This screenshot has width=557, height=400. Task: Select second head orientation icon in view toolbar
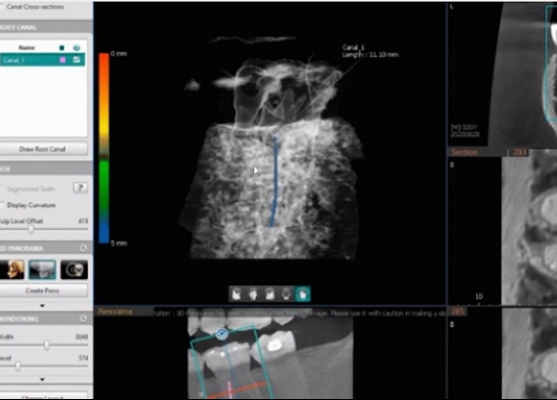click(253, 294)
